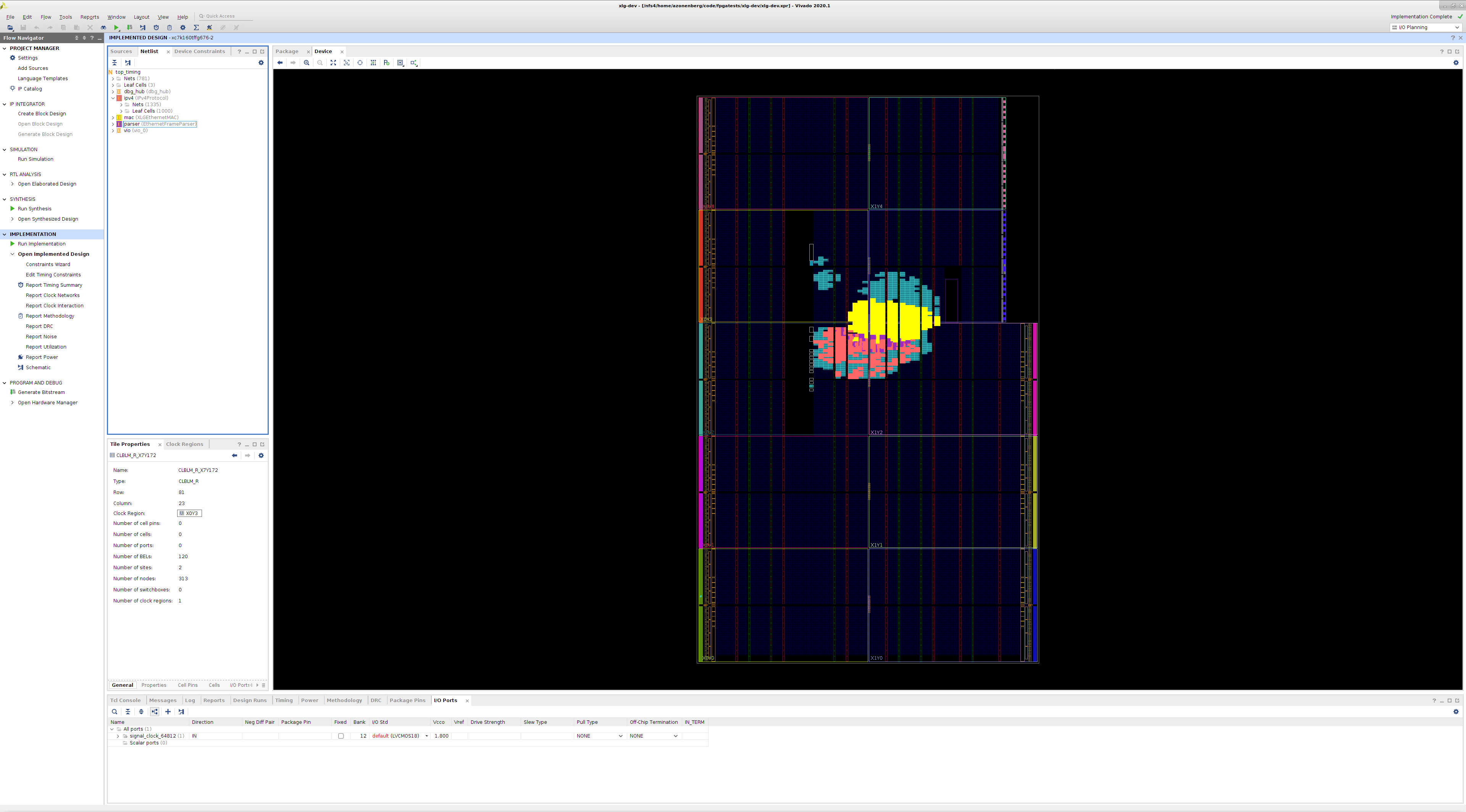Collapse all sections in Flow Navigator header
This screenshot has height=812, width=1466.
pos(77,38)
